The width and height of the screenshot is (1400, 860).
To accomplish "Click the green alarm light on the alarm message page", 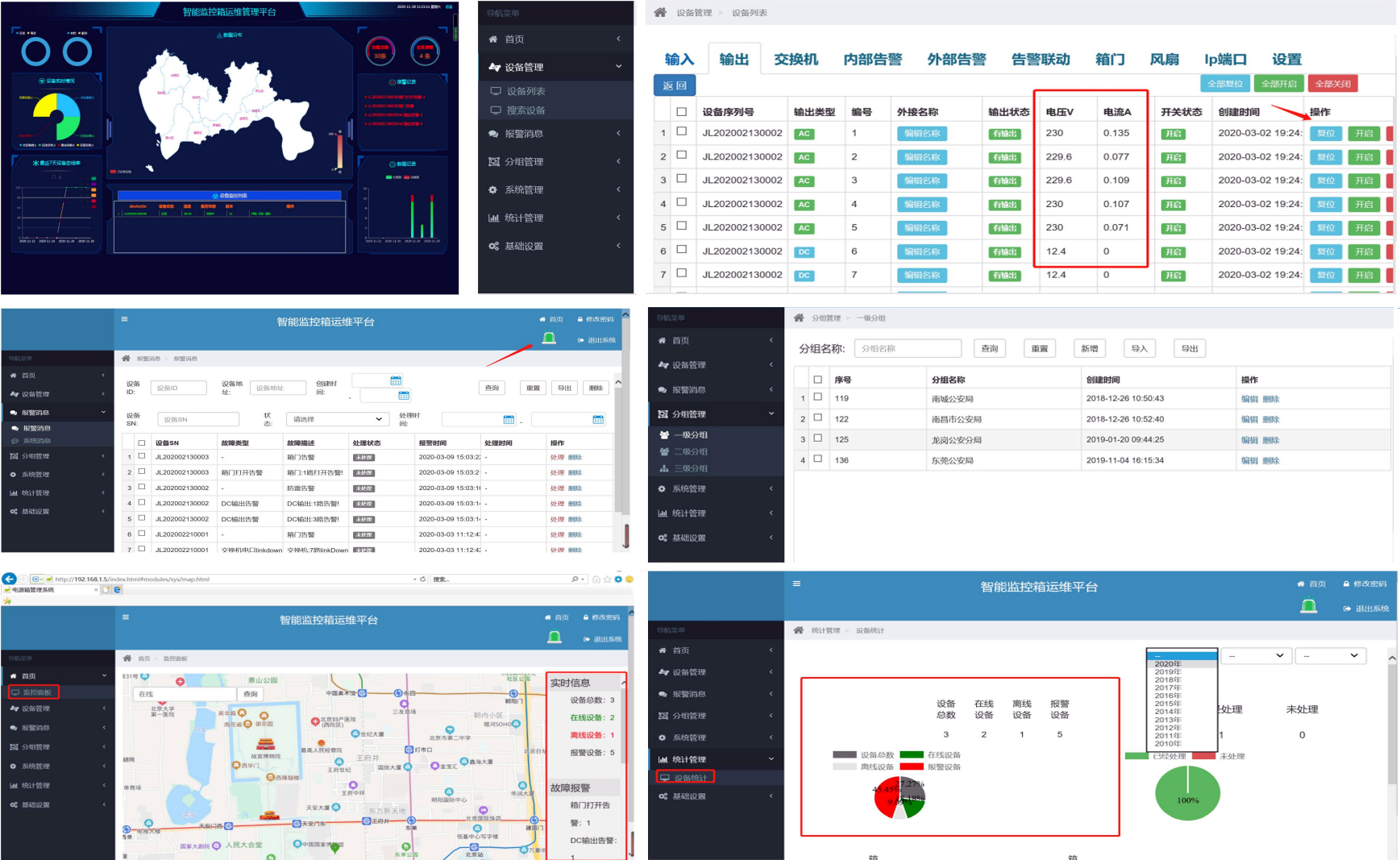I will point(549,338).
